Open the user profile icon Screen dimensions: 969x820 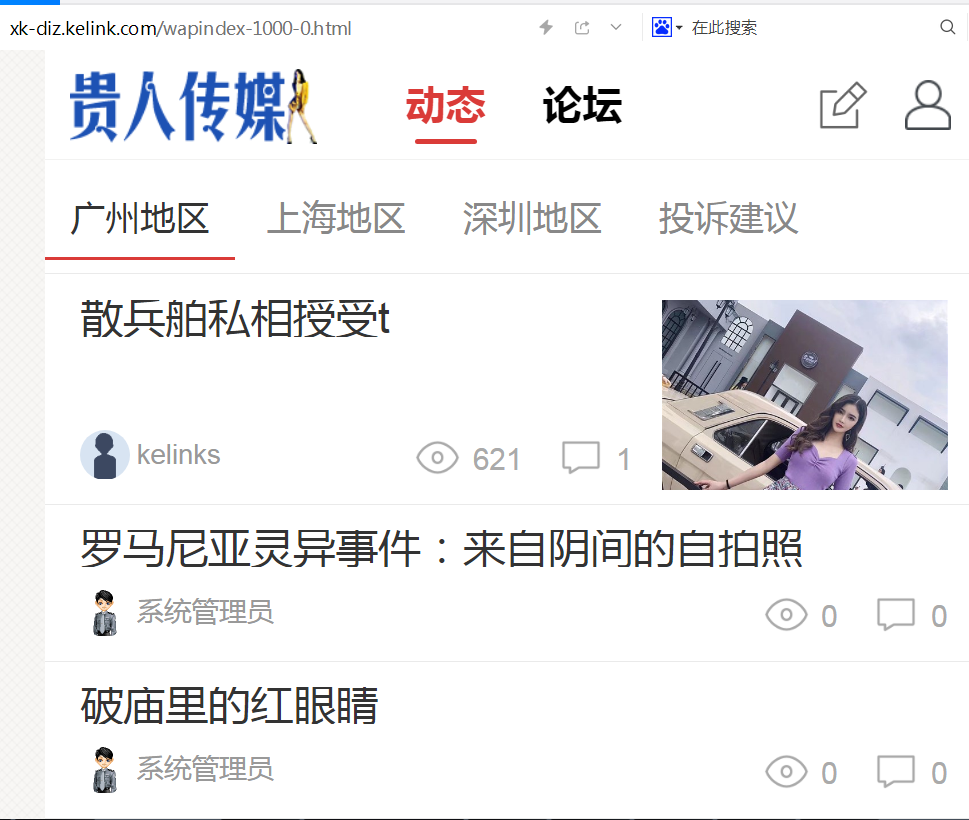928,105
